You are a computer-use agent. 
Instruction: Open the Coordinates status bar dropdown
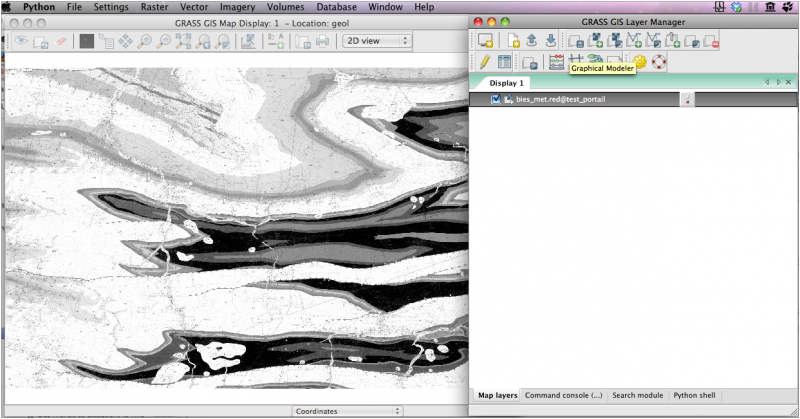(x=346, y=410)
